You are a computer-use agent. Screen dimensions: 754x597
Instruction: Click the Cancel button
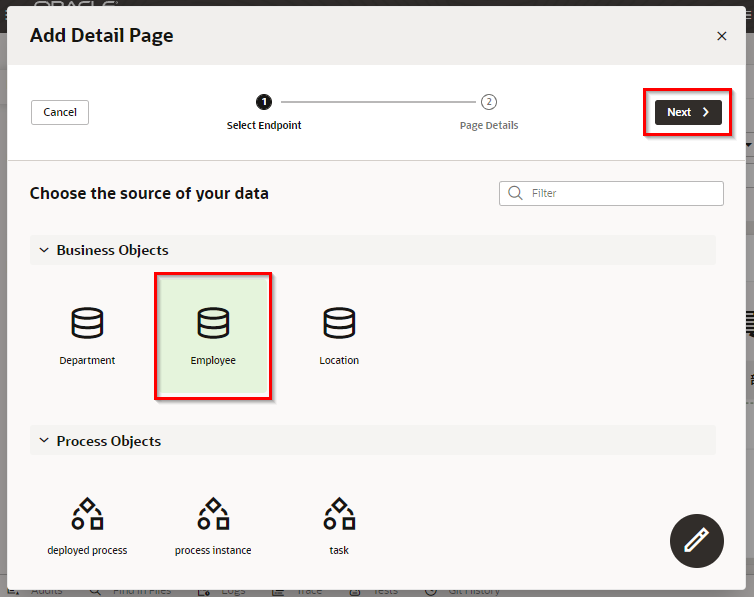pos(60,112)
